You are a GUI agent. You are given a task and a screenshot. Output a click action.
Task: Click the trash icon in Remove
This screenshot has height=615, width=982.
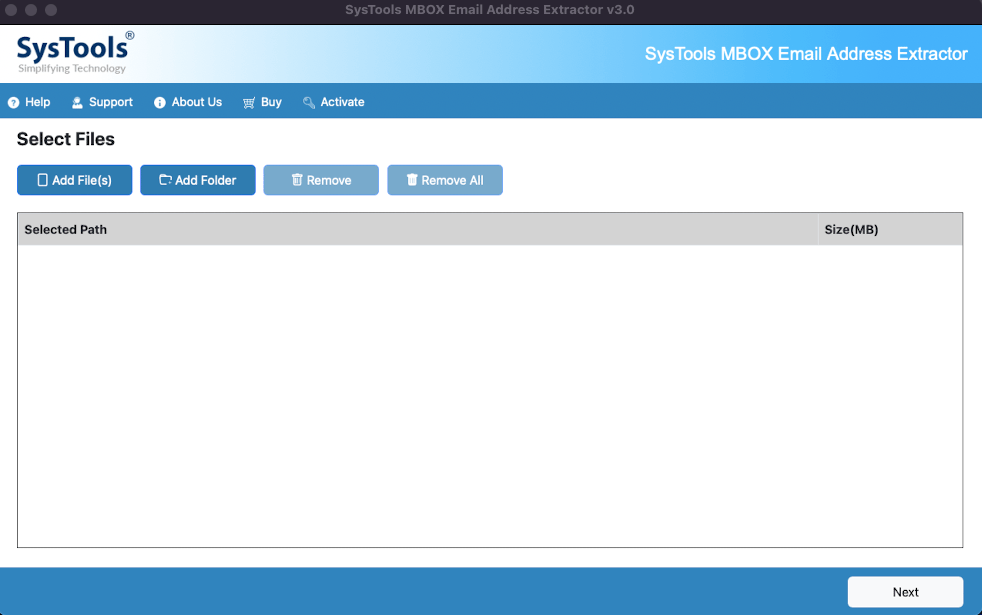pos(297,180)
